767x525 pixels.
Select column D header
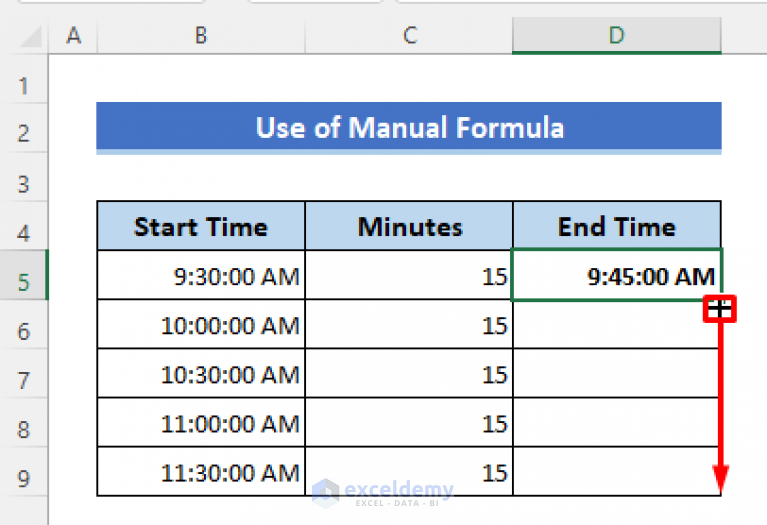pos(616,36)
